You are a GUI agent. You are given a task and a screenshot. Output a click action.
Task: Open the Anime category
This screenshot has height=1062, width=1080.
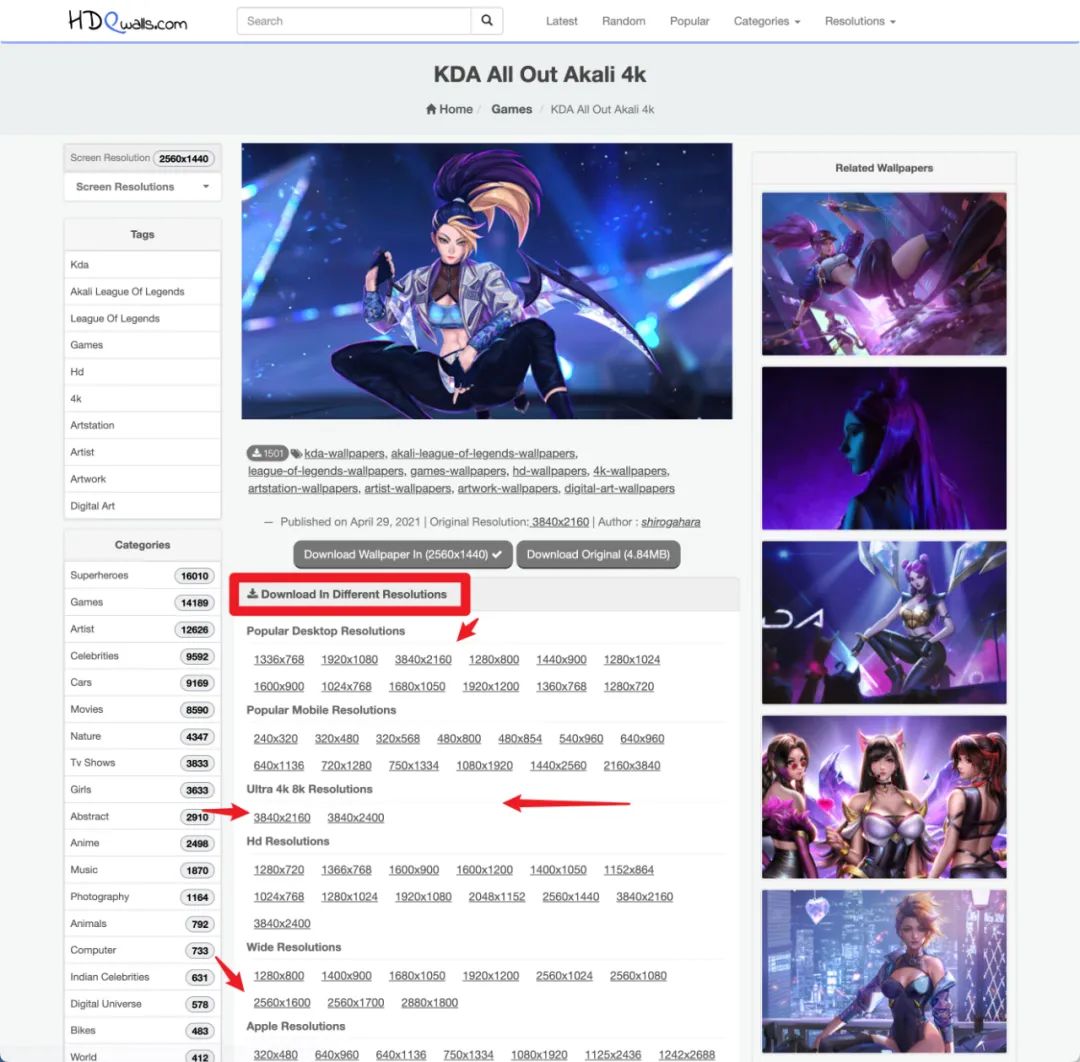pos(143,843)
